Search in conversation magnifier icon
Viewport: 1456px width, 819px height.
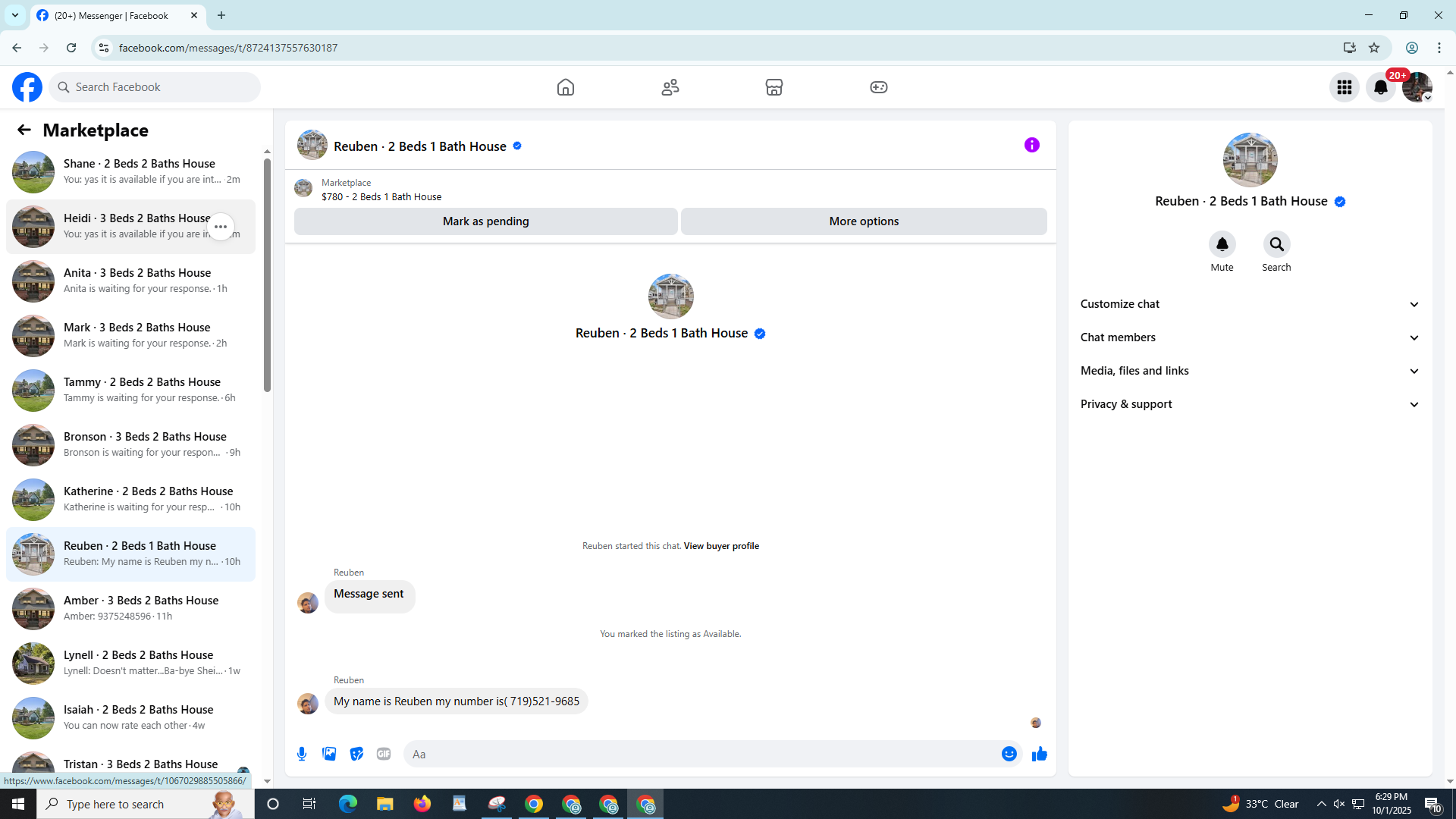pos(1277,244)
